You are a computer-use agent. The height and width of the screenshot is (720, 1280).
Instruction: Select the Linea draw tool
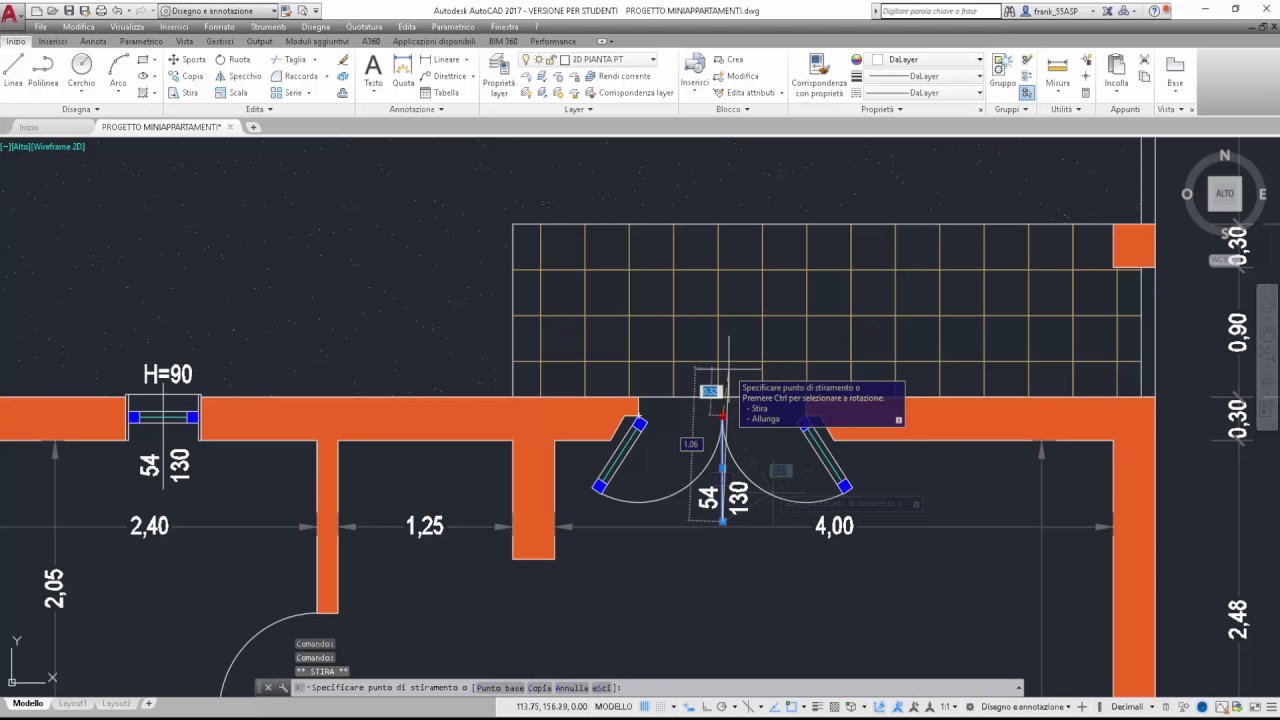pos(13,70)
